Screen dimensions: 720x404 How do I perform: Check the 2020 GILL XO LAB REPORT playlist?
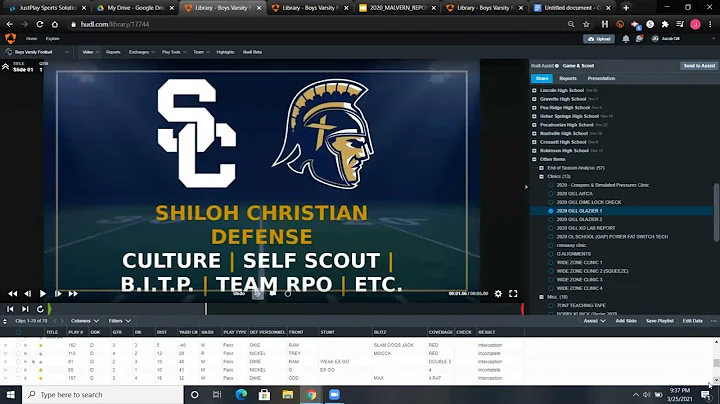tap(551, 228)
